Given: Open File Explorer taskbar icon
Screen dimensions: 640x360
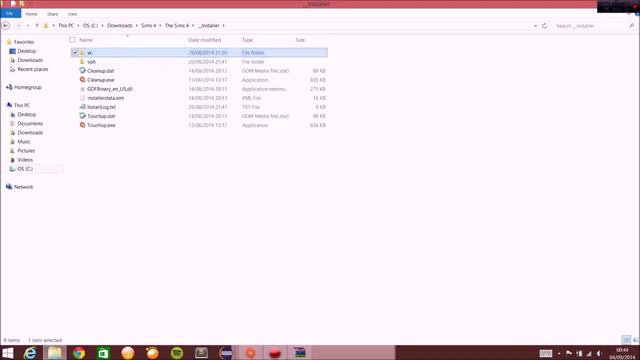Looking at the screenshot, I should tap(54, 353).
